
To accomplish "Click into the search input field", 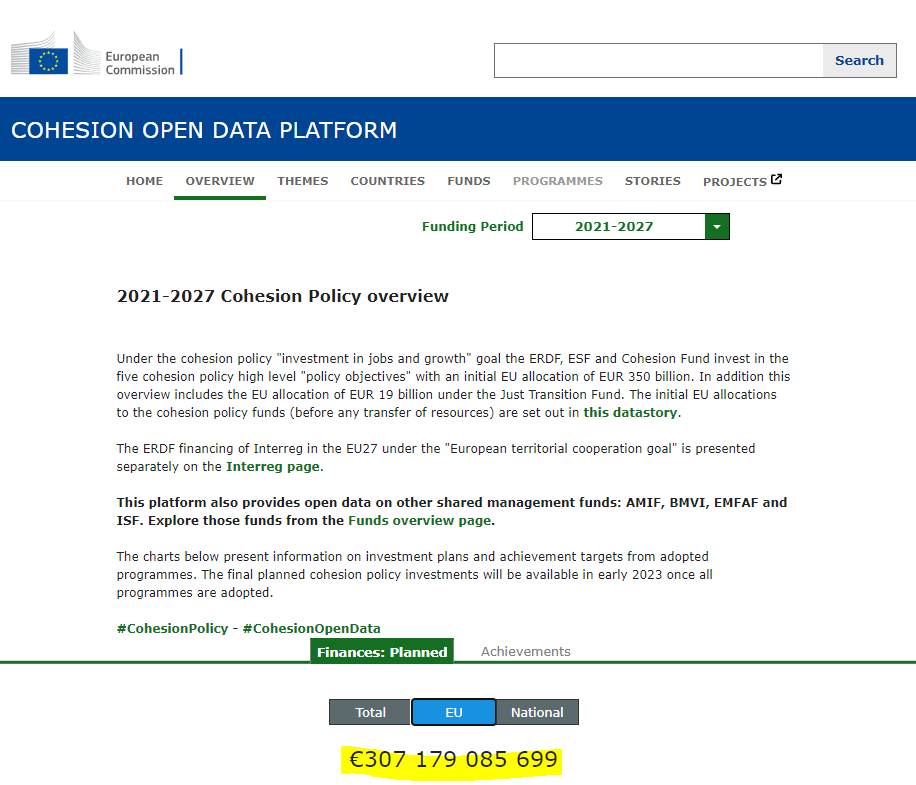I will [658, 60].
